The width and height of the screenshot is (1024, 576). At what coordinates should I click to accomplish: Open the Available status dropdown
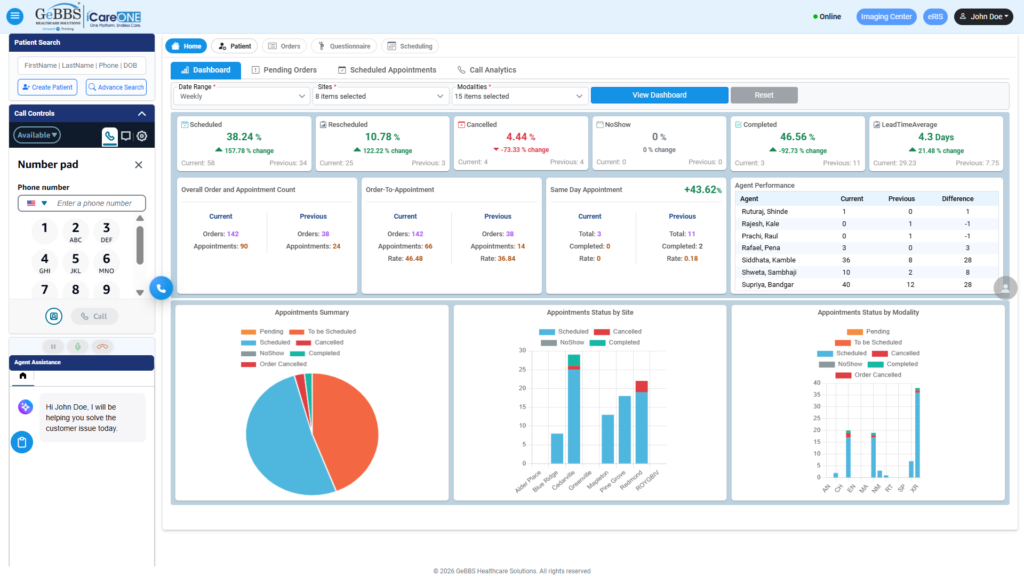pos(37,135)
